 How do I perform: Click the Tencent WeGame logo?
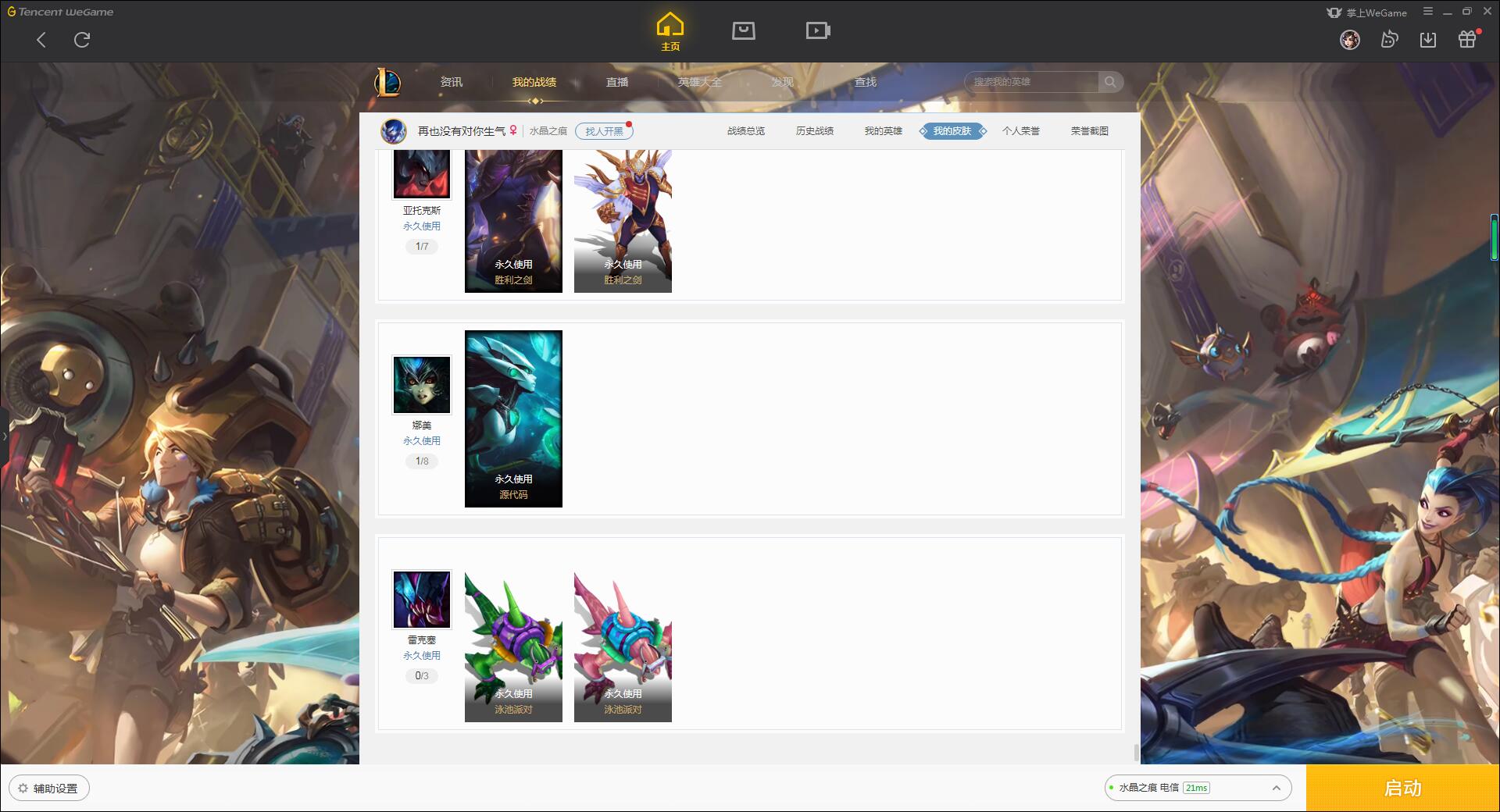click(60, 12)
